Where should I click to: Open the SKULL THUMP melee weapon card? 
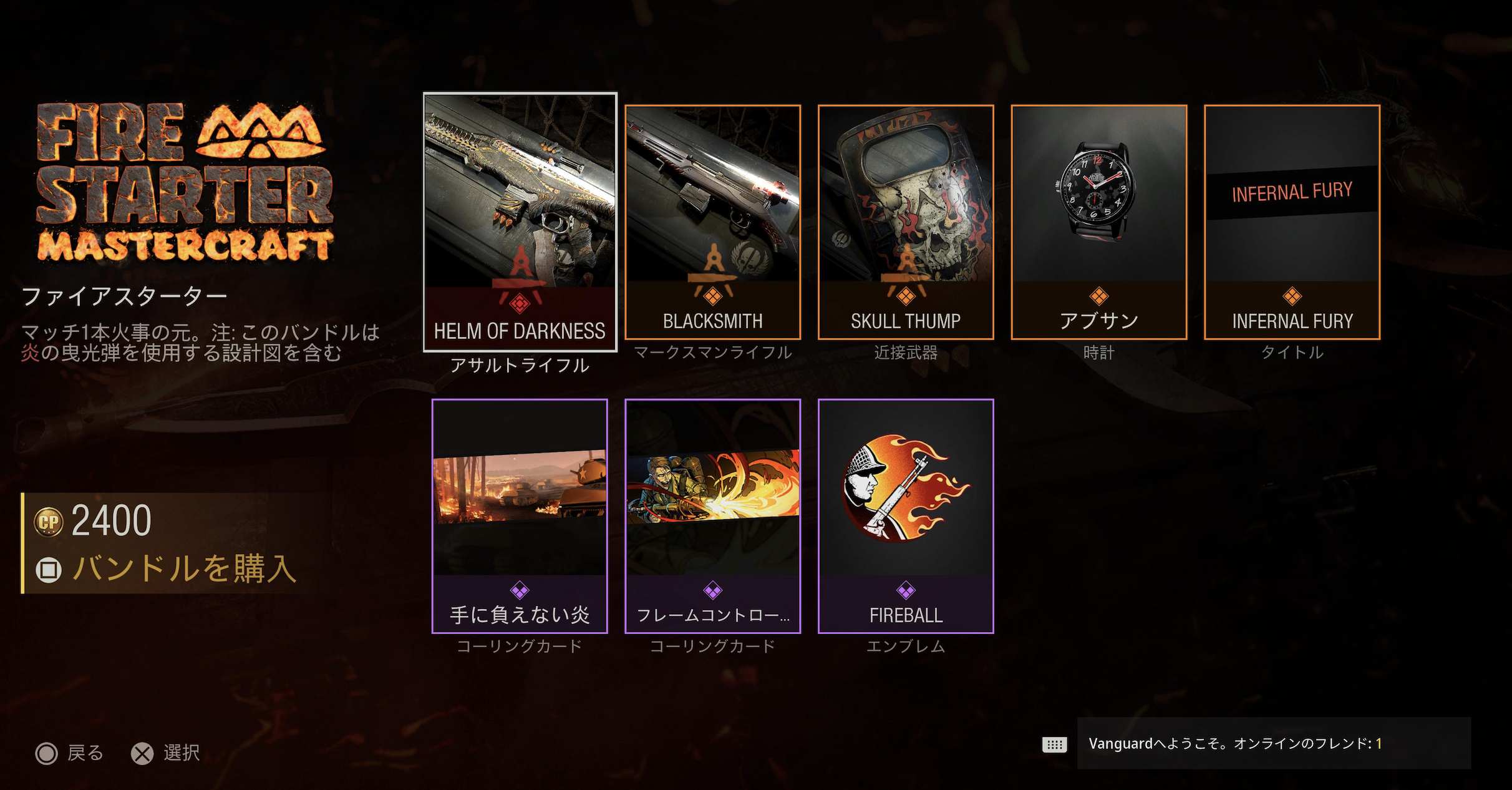[906, 222]
